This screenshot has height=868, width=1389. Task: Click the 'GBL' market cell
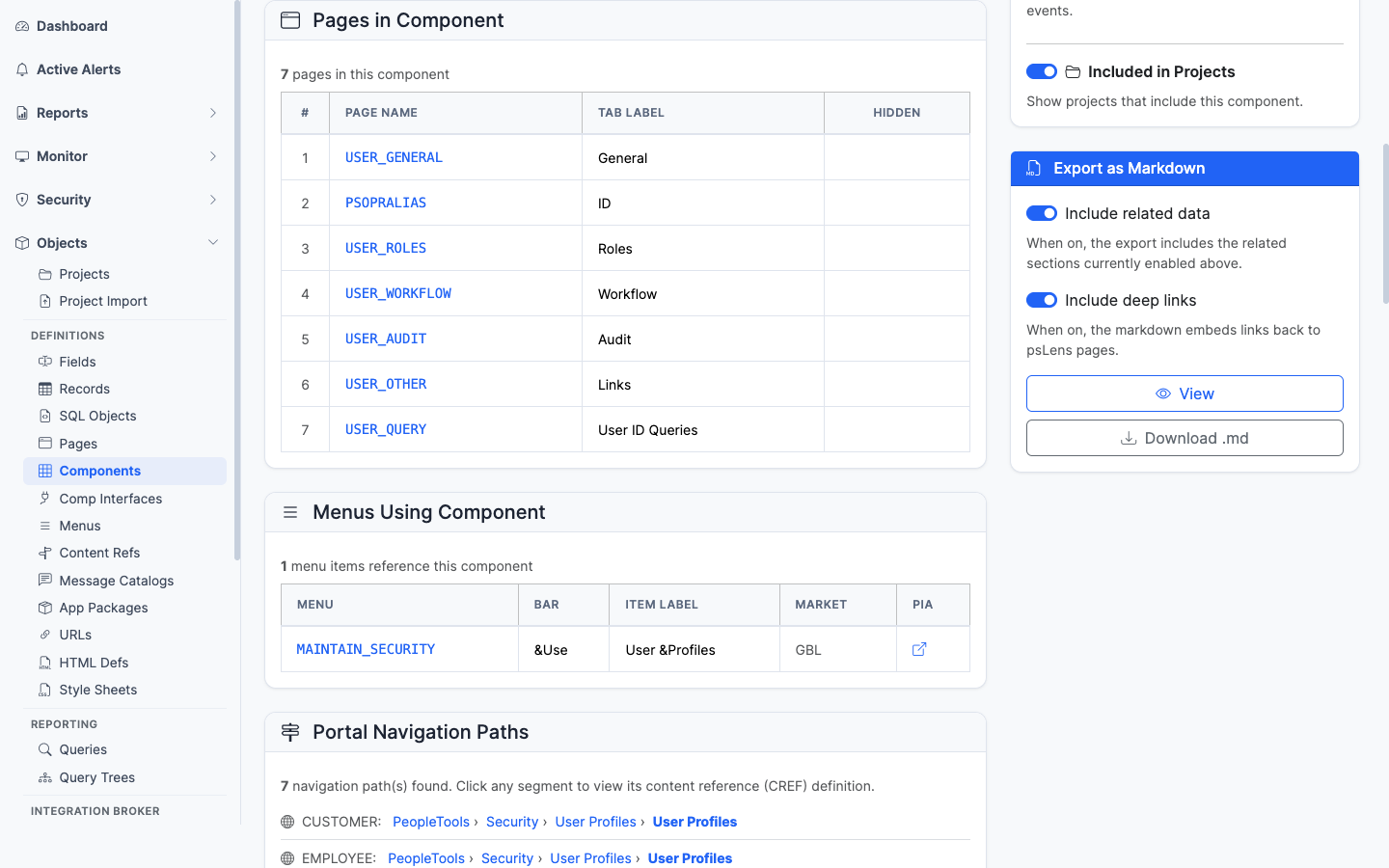[x=838, y=650]
